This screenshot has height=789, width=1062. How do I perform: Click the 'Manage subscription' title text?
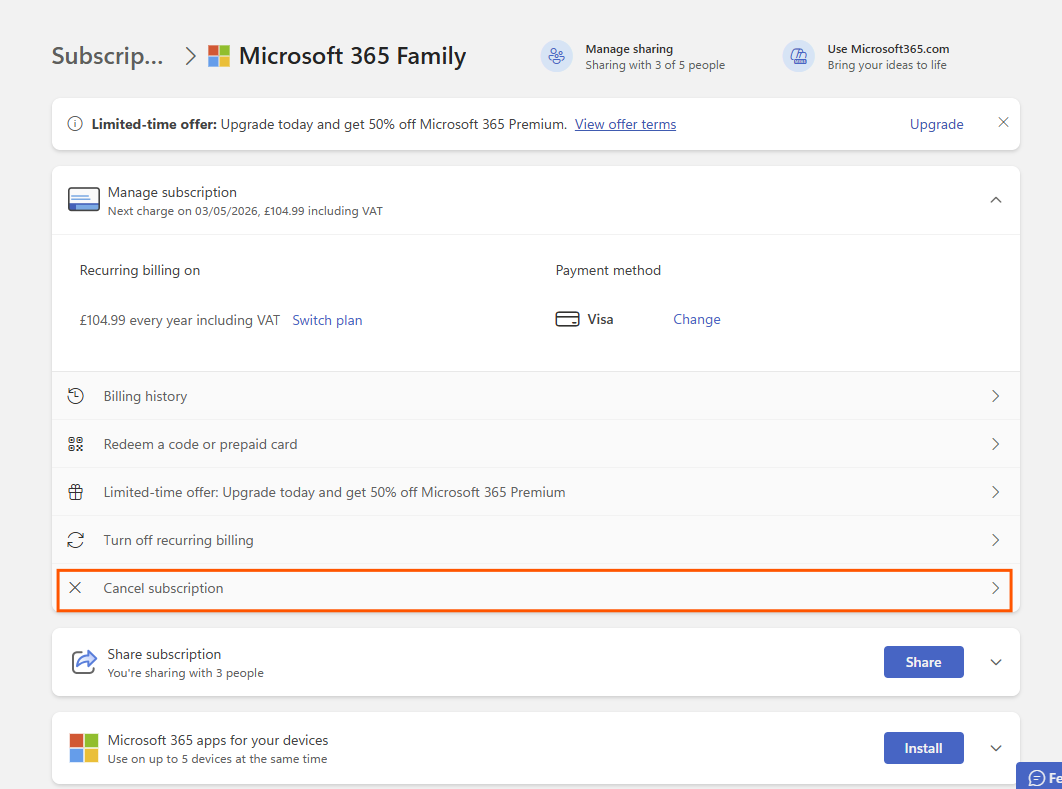[x=172, y=192]
